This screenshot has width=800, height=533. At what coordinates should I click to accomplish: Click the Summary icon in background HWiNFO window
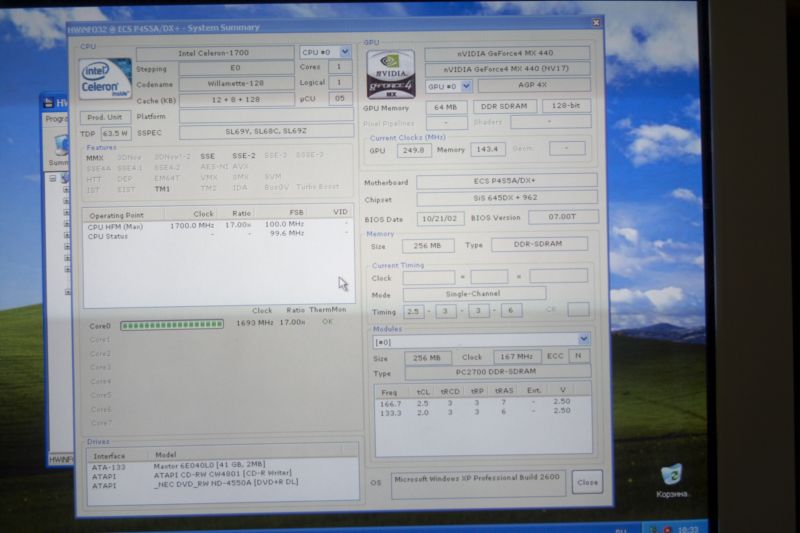[61, 149]
